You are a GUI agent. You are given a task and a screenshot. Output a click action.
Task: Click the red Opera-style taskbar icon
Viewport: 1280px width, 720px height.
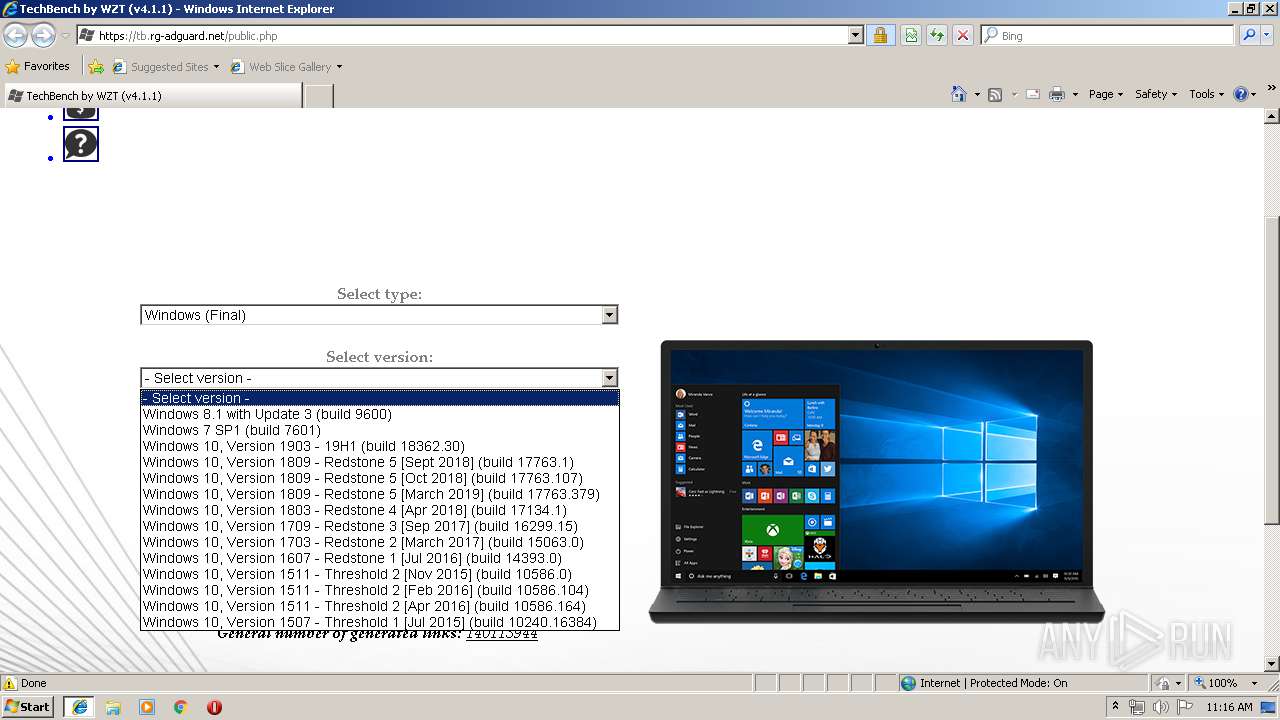pos(214,707)
